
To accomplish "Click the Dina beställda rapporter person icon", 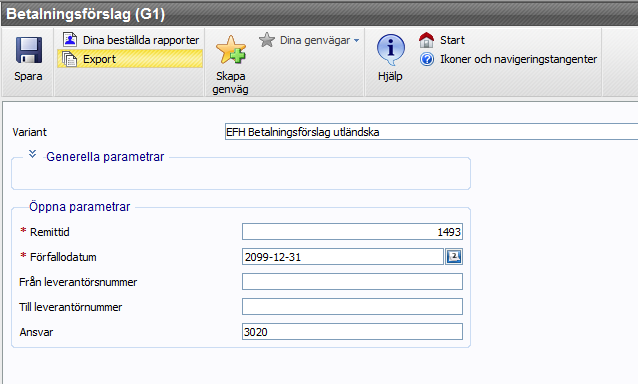I will (70, 39).
